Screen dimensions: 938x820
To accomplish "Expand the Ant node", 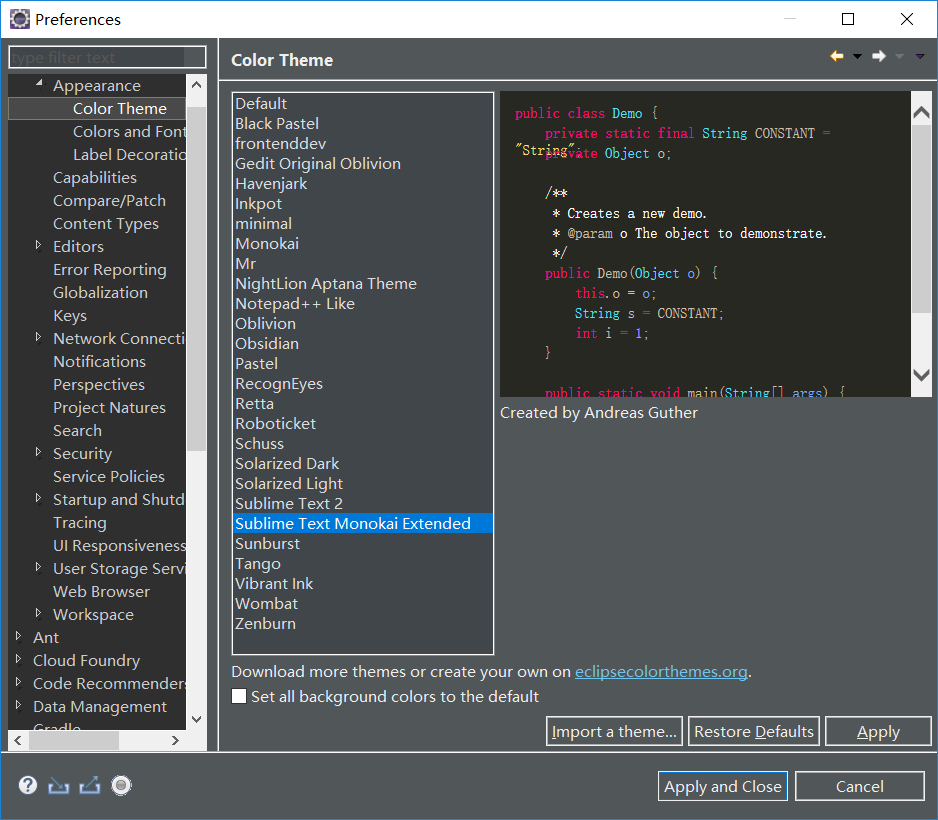I will pyautogui.click(x=19, y=636).
